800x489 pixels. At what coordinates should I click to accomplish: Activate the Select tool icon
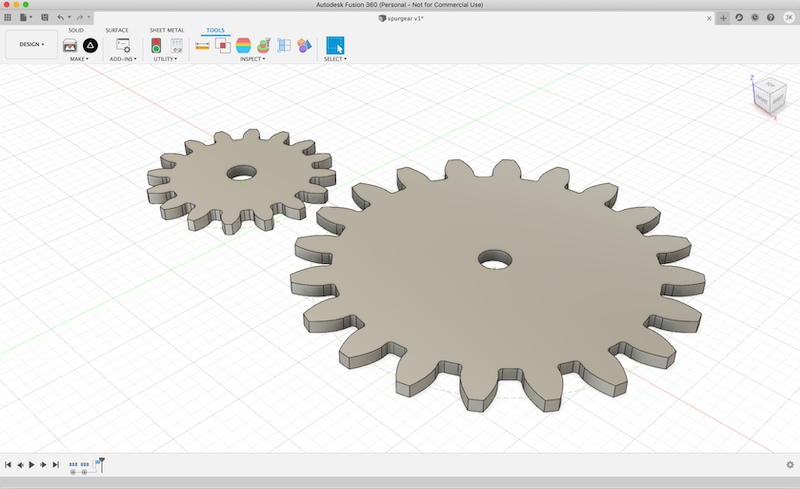[335, 45]
